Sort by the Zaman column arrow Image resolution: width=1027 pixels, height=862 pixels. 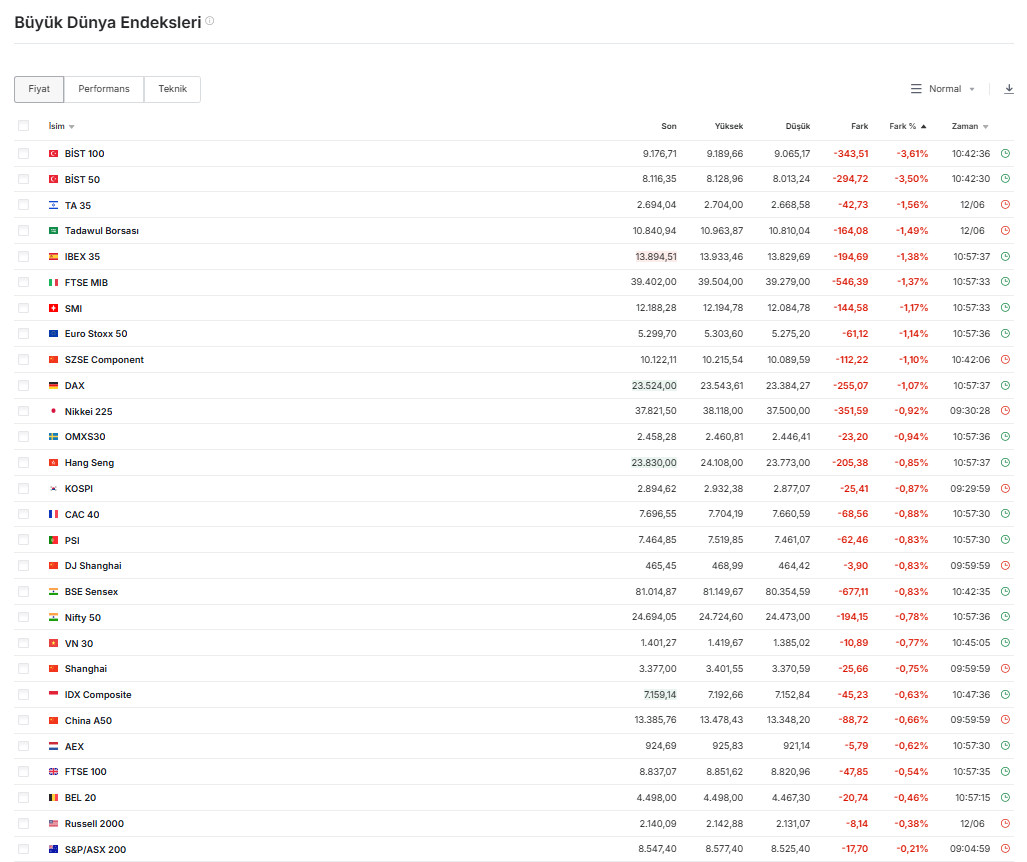tap(985, 126)
